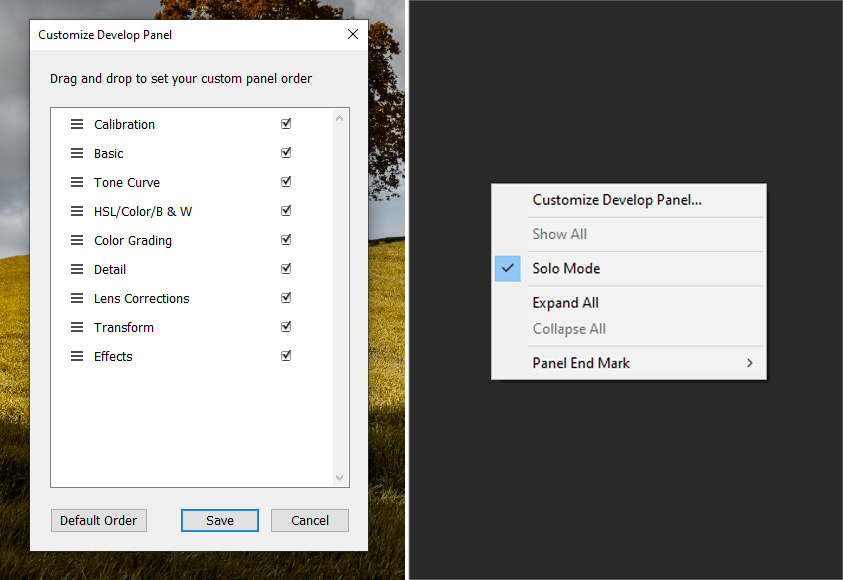This screenshot has height=580, width=843.
Task: Hide the Transform panel via its checkbox
Action: (x=286, y=327)
